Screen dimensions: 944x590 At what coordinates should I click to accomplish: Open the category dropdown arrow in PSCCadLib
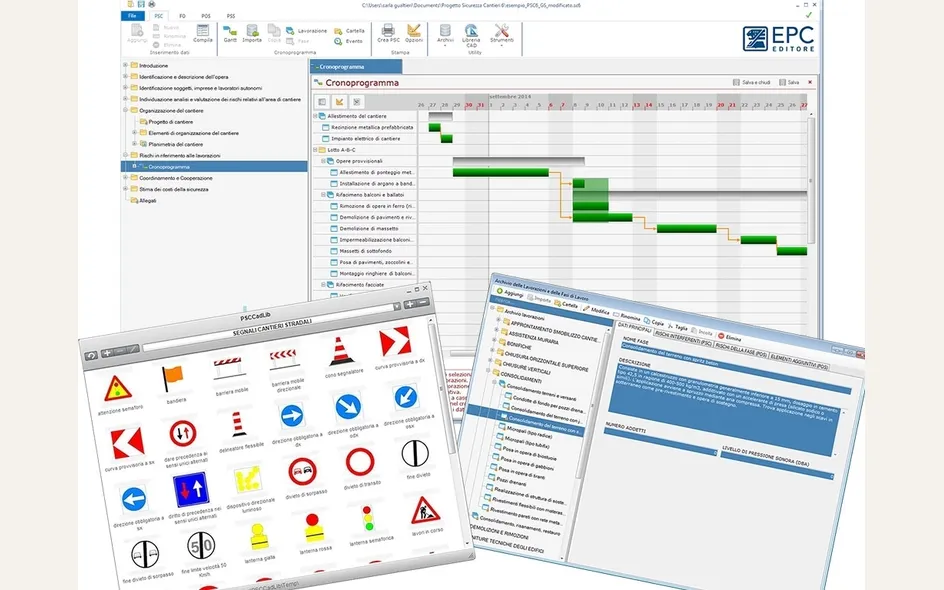pos(396,307)
